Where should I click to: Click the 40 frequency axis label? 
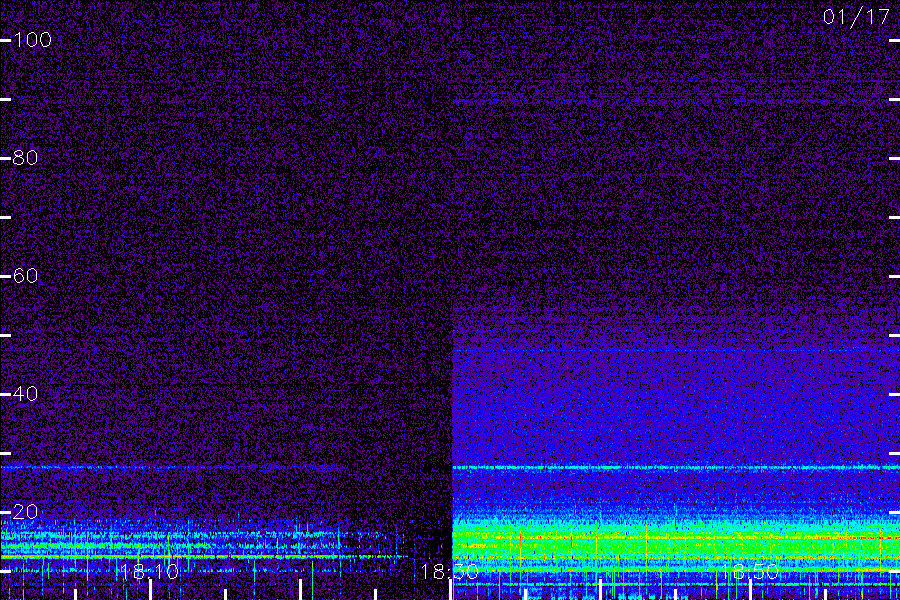(26, 394)
